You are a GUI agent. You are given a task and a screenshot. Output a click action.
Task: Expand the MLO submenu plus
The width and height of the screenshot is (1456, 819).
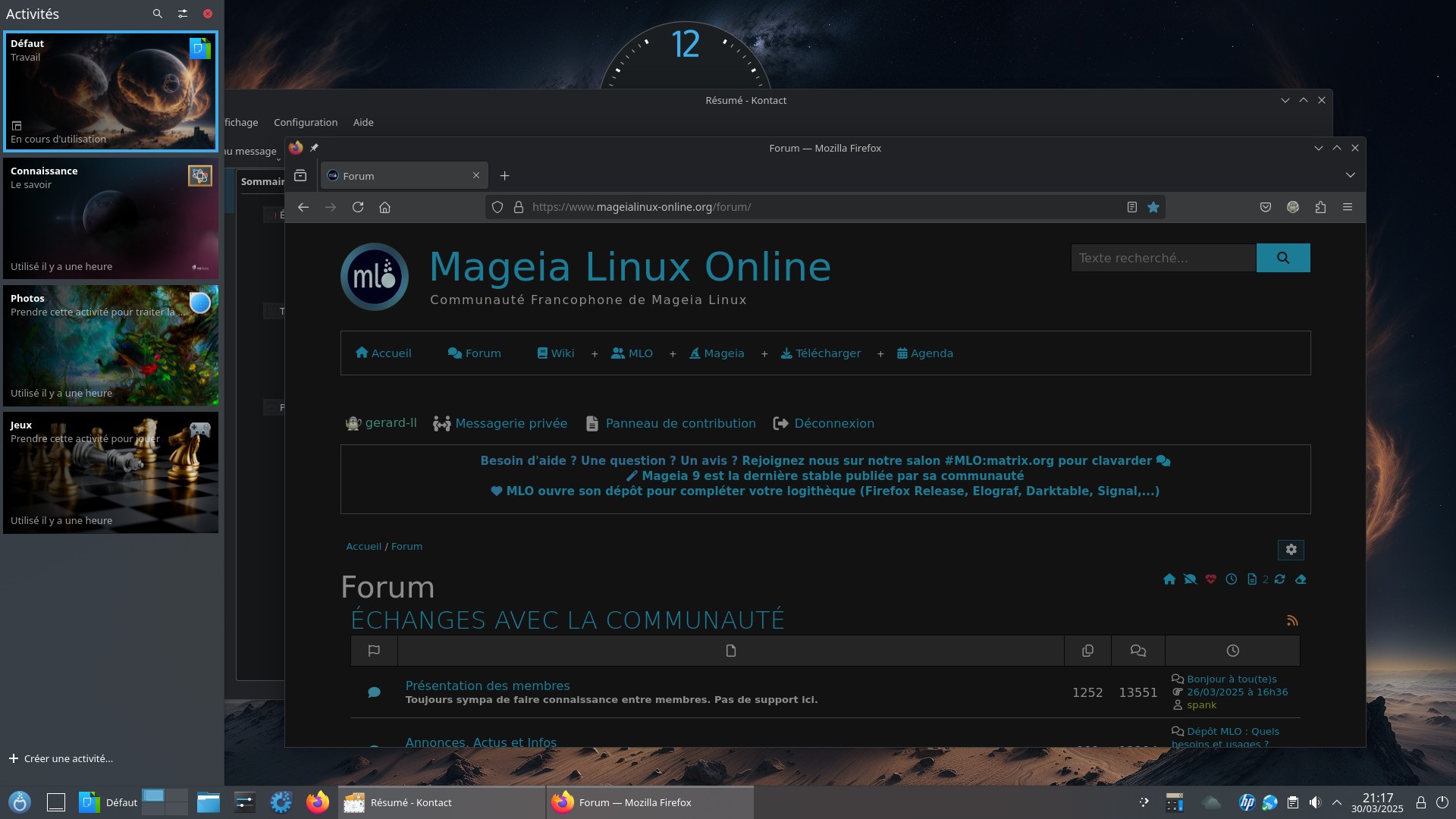673,354
